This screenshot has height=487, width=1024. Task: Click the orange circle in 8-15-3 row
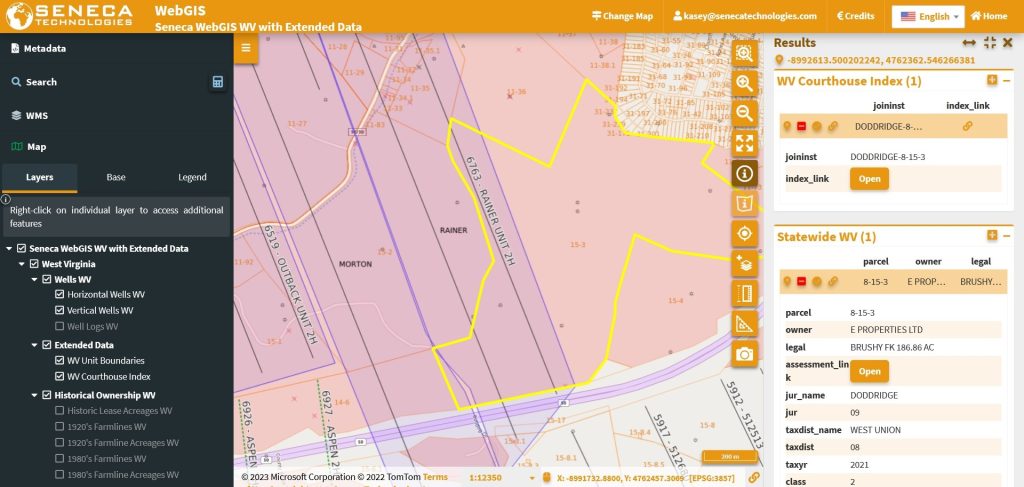[x=816, y=281]
